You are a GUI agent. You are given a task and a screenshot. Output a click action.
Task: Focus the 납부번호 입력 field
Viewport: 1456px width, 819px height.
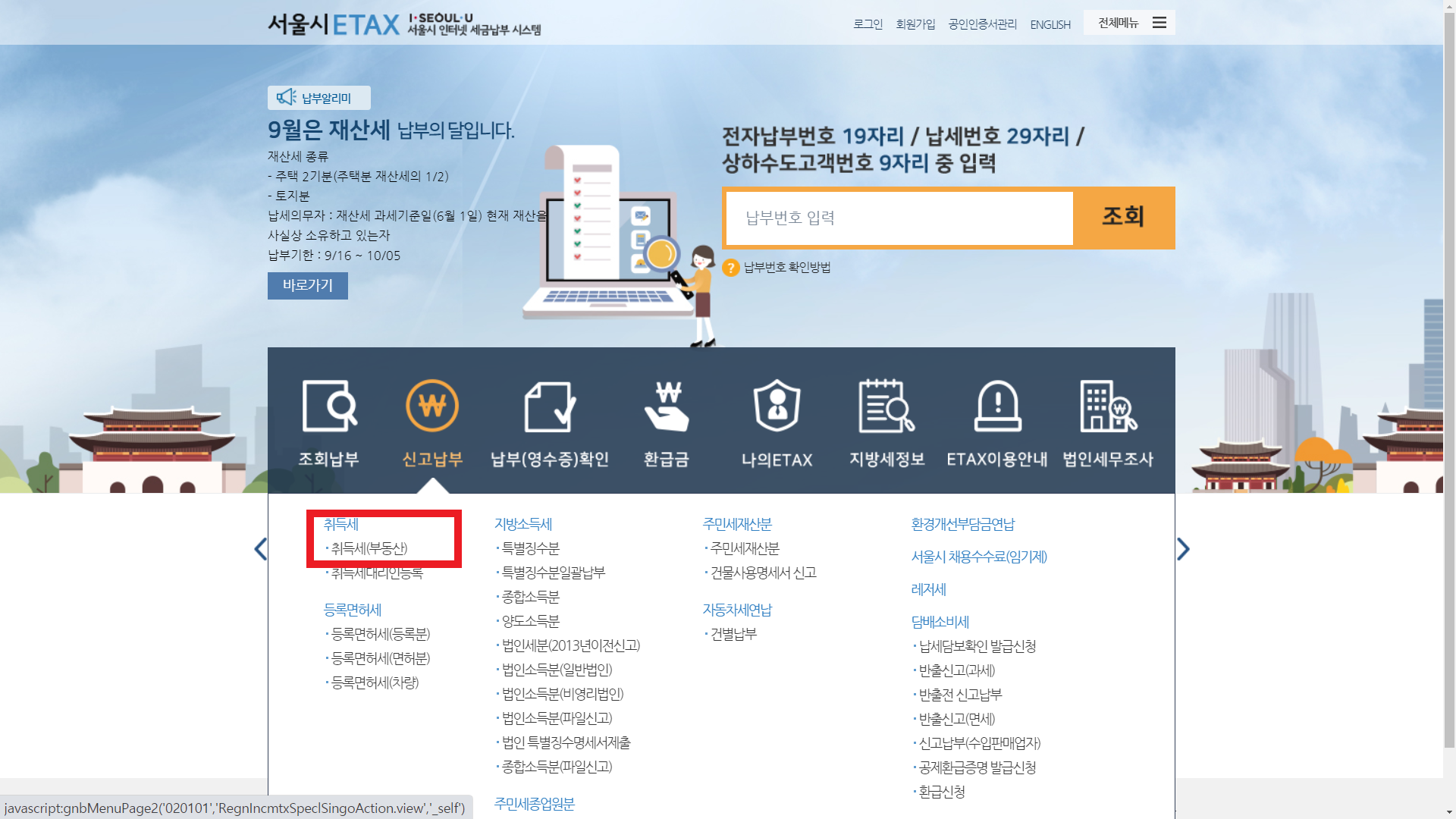coord(899,218)
